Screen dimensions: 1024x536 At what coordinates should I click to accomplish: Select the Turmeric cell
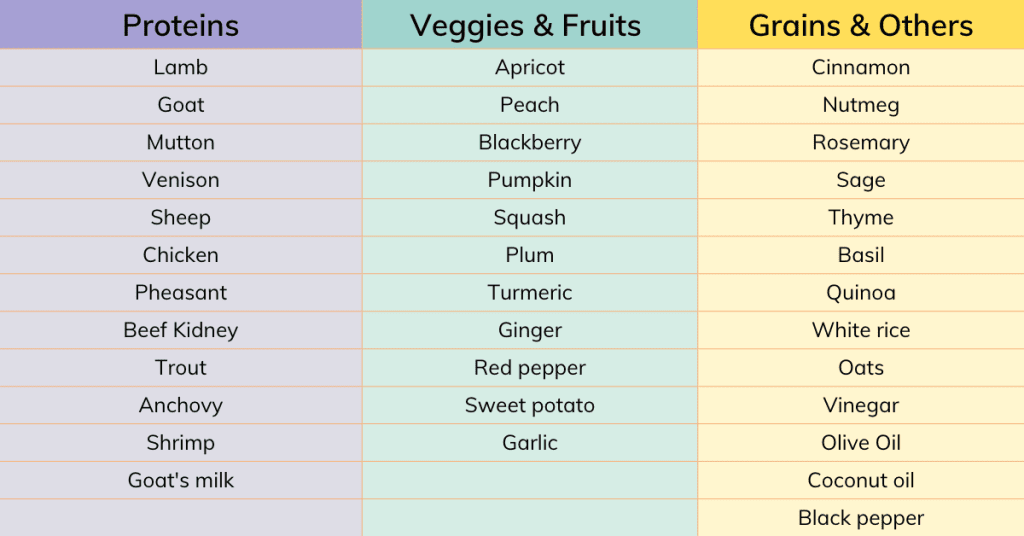point(530,292)
